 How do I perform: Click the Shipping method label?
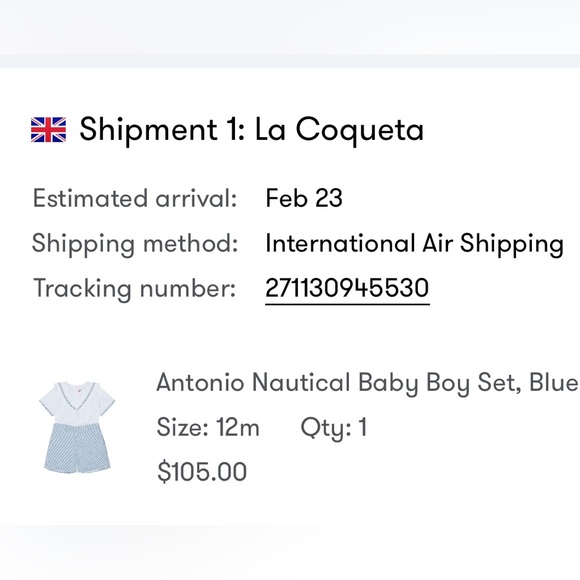pos(135,244)
